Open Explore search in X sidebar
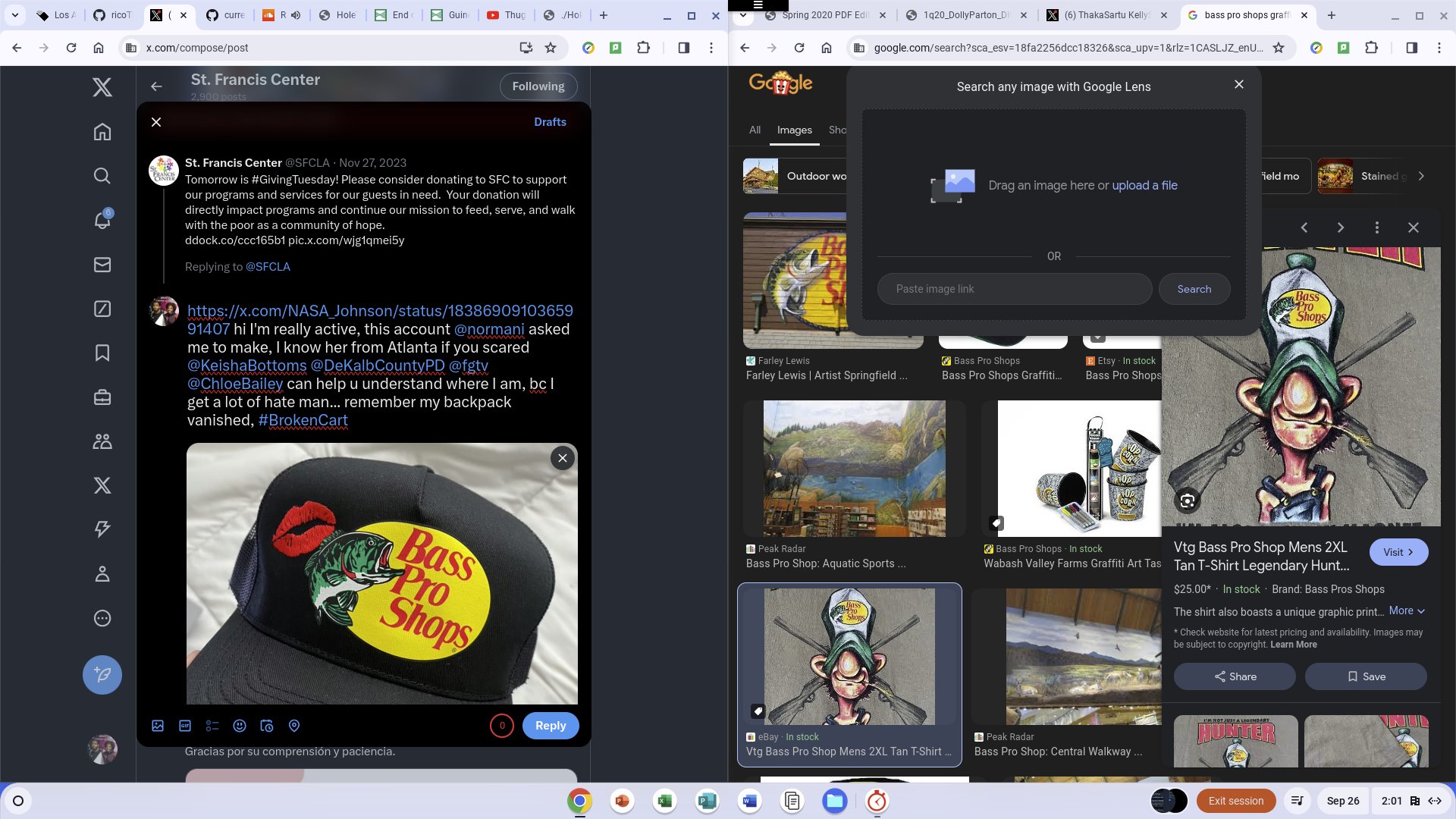Image resolution: width=1456 pixels, height=819 pixels. click(102, 176)
